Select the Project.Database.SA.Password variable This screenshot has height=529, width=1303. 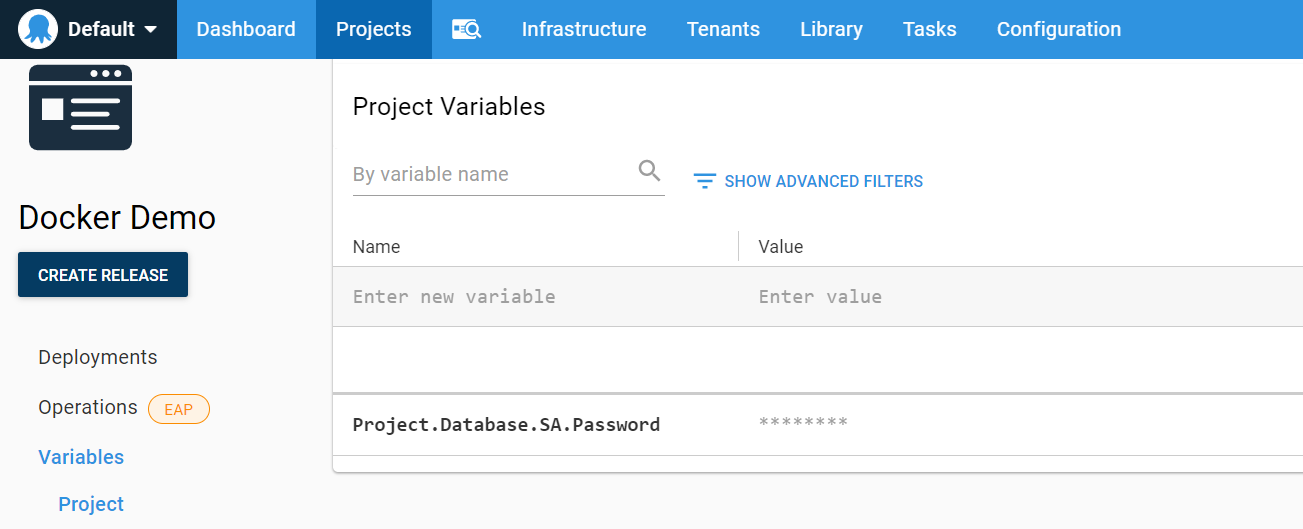tap(506, 424)
